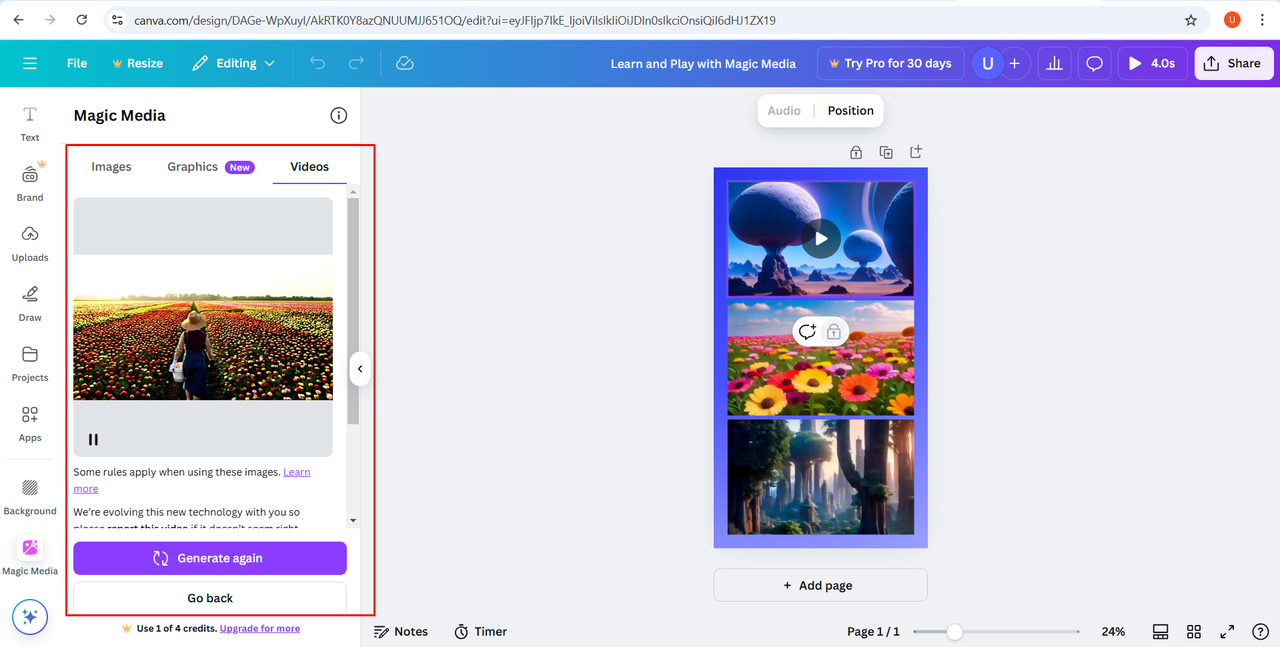Click Try Pro for 30 days
The width and height of the screenshot is (1280, 647).
tap(890, 63)
